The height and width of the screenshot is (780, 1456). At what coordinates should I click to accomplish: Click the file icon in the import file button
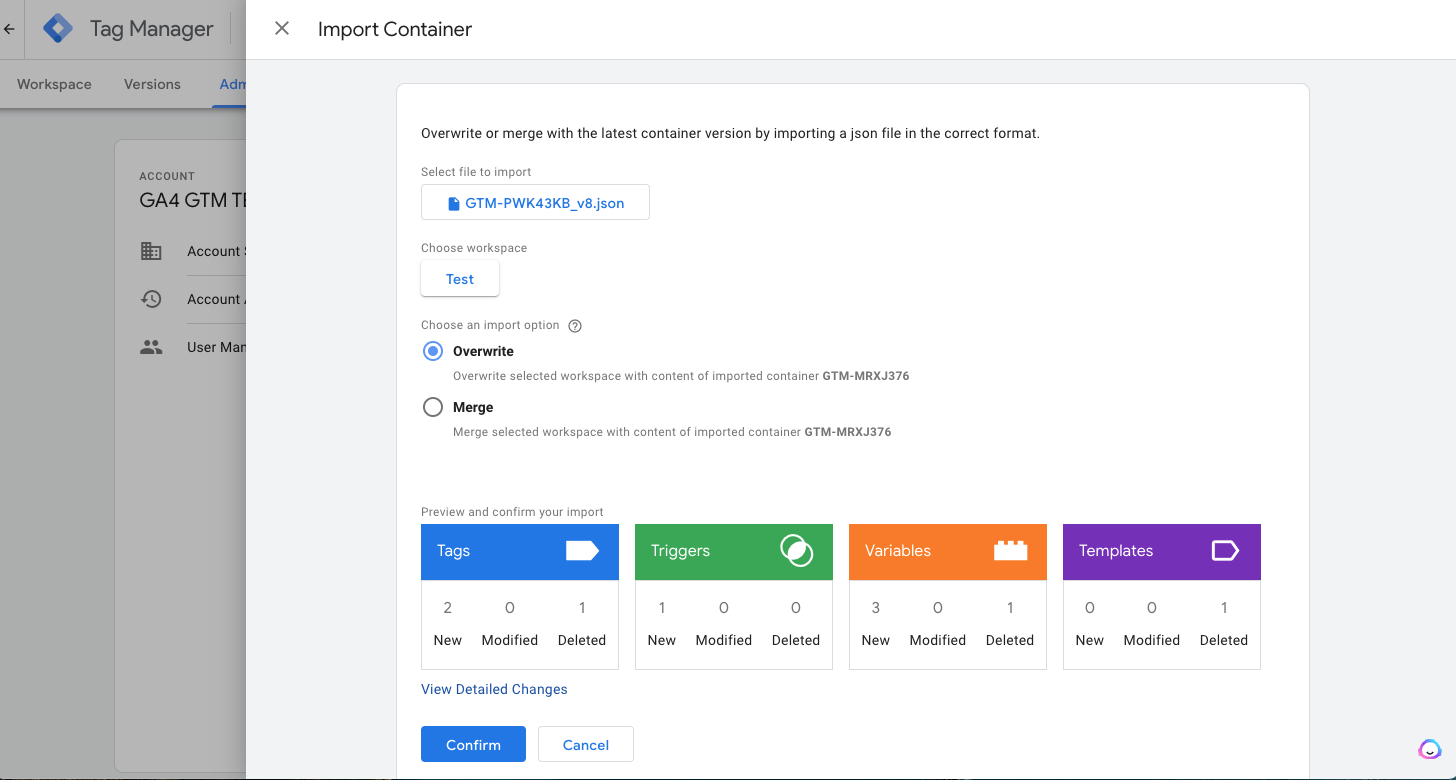click(x=454, y=203)
